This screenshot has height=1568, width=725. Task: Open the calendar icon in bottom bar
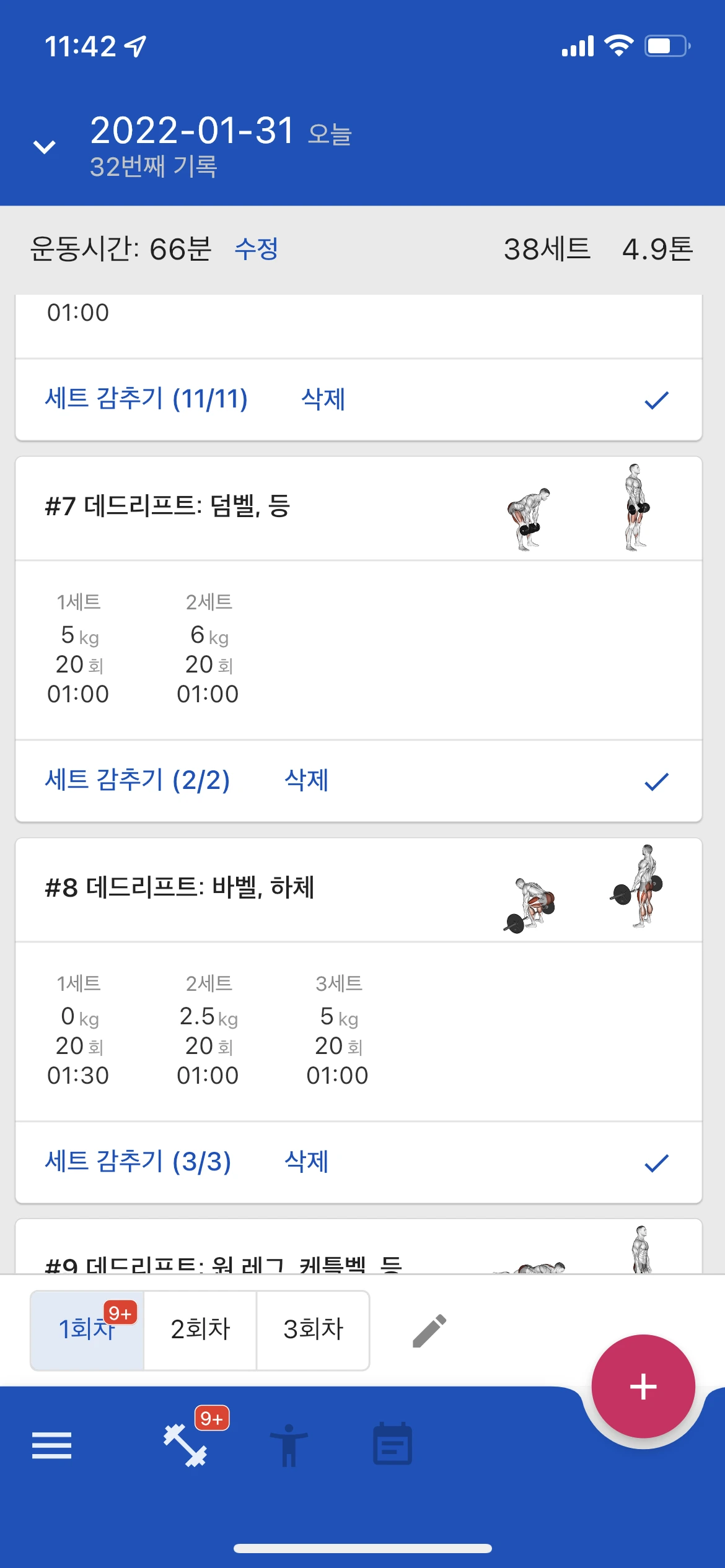tap(392, 1444)
